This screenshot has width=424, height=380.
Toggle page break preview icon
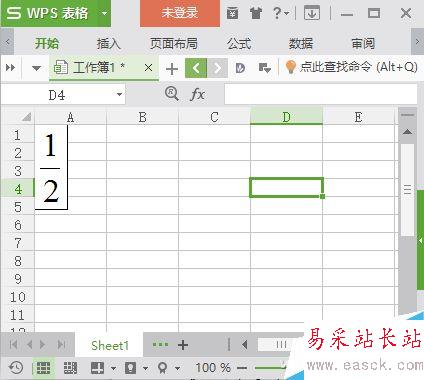(70, 368)
